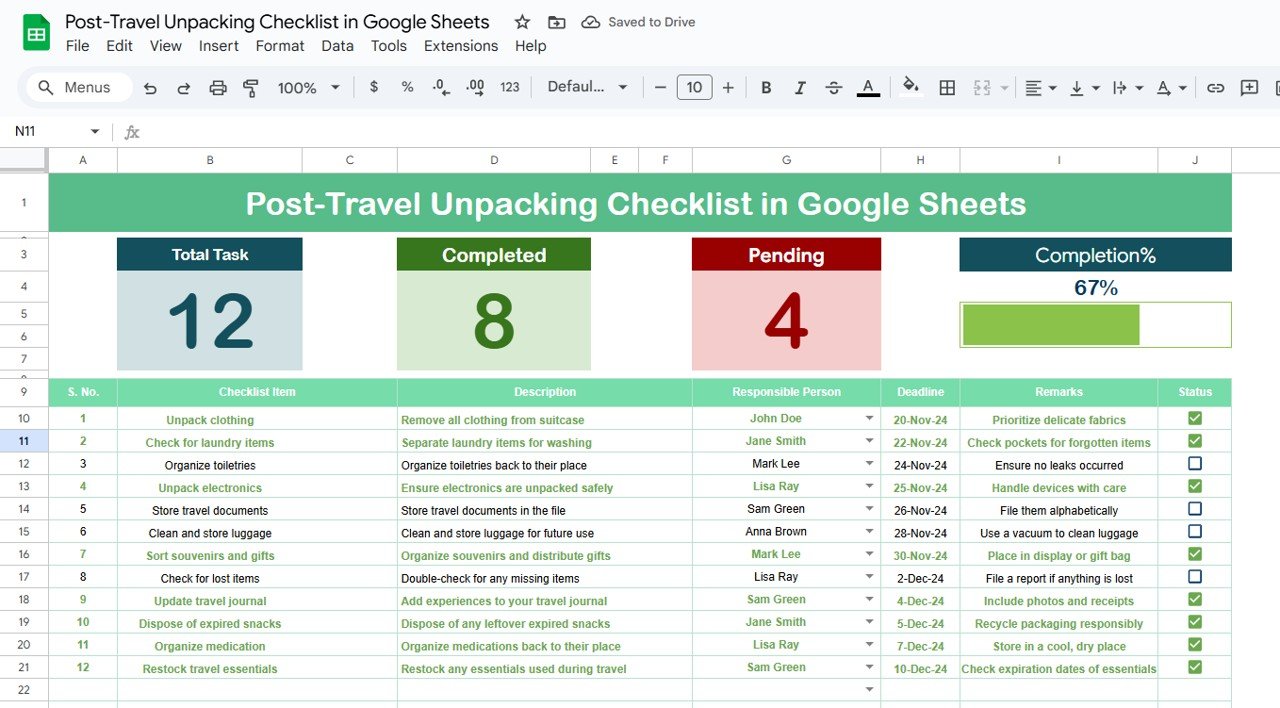Decrease decimal places
Image resolution: width=1280 pixels, height=708 pixels.
[x=441, y=88]
